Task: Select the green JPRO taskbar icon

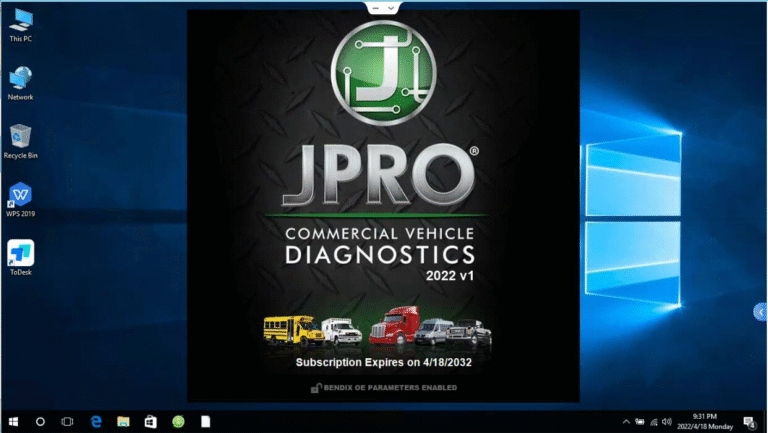Action: 178,422
